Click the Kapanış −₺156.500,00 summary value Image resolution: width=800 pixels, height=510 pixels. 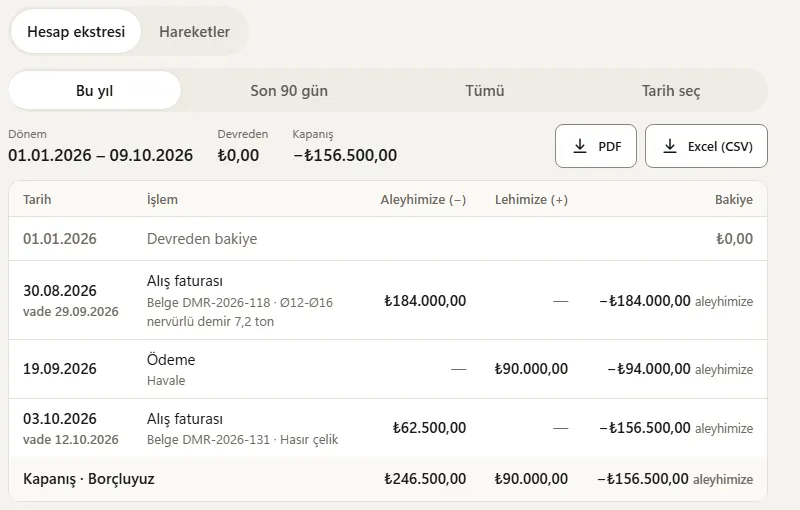click(345, 155)
